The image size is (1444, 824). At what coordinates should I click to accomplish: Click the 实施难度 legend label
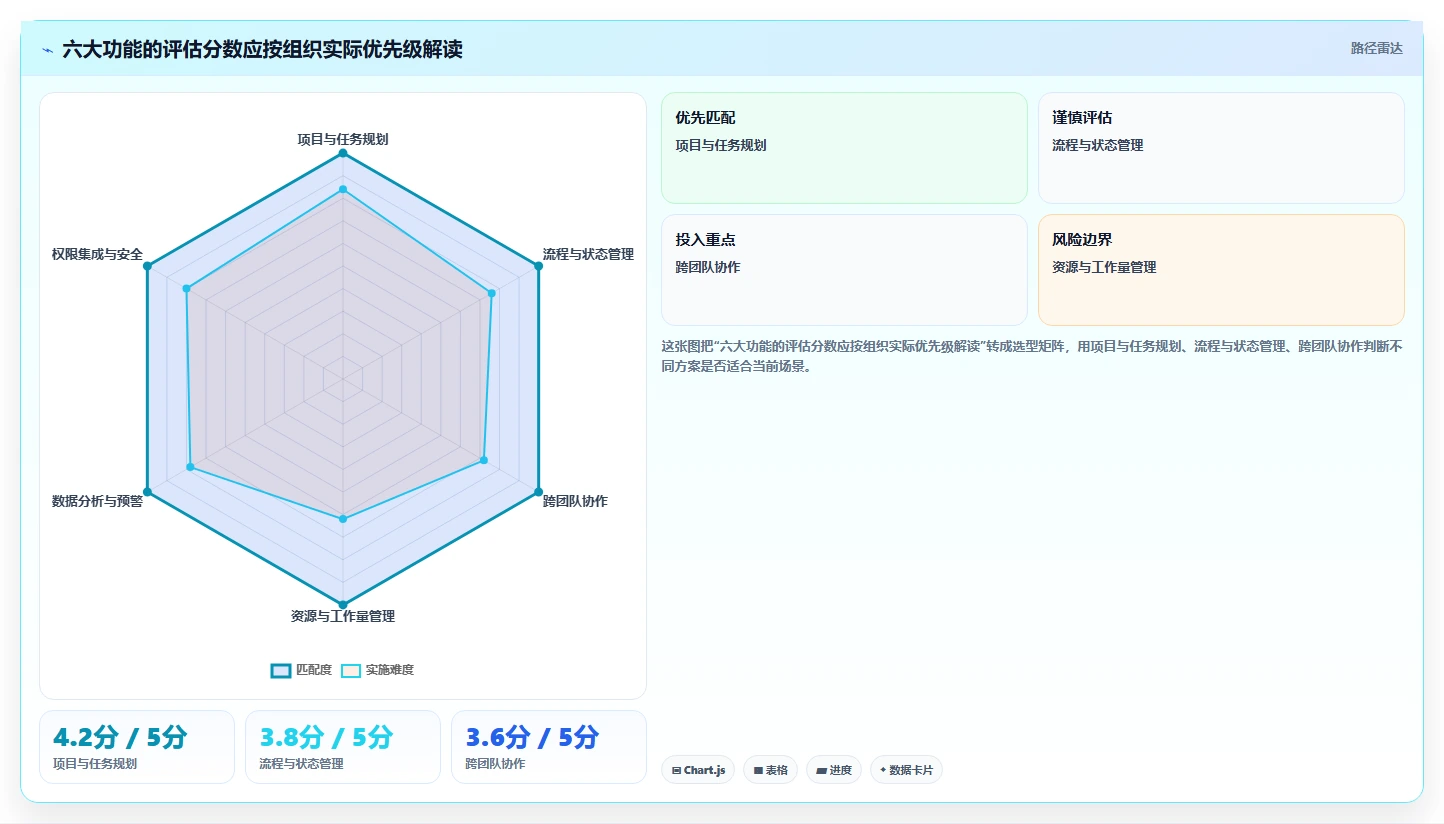pos(390,670)
